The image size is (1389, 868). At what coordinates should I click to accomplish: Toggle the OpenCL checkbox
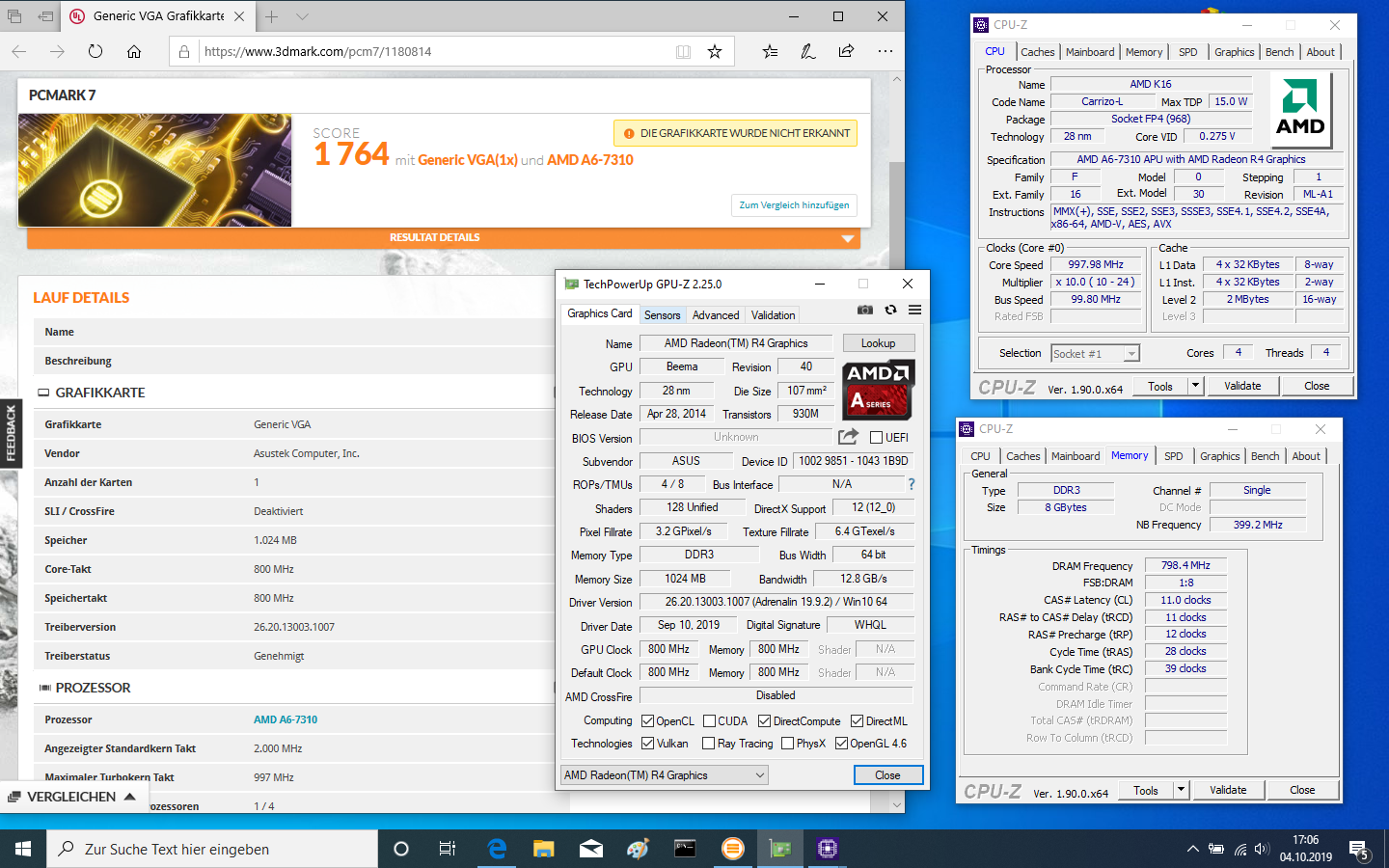pyautogui.click(x=648, y=720)
